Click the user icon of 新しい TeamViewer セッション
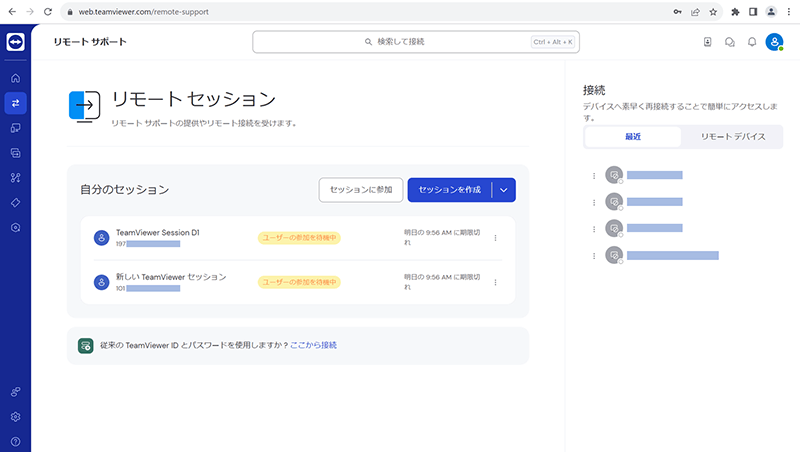 pos(102,282)
